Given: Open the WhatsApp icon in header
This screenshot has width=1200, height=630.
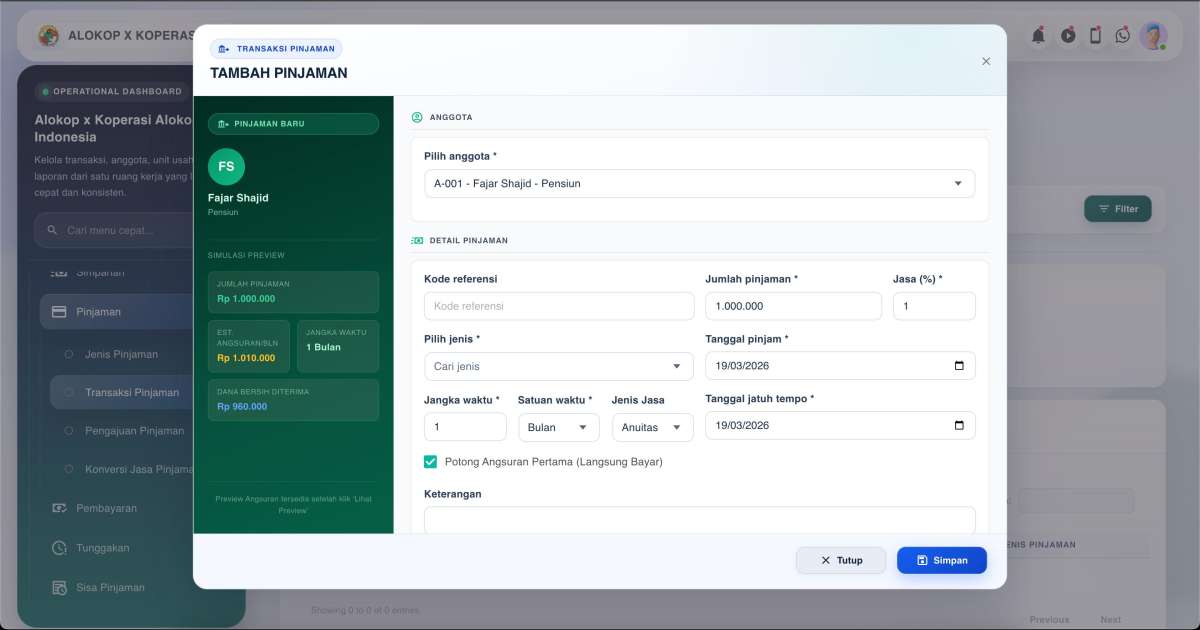Looking at the screenshot, I should [x=1123, y=36].
